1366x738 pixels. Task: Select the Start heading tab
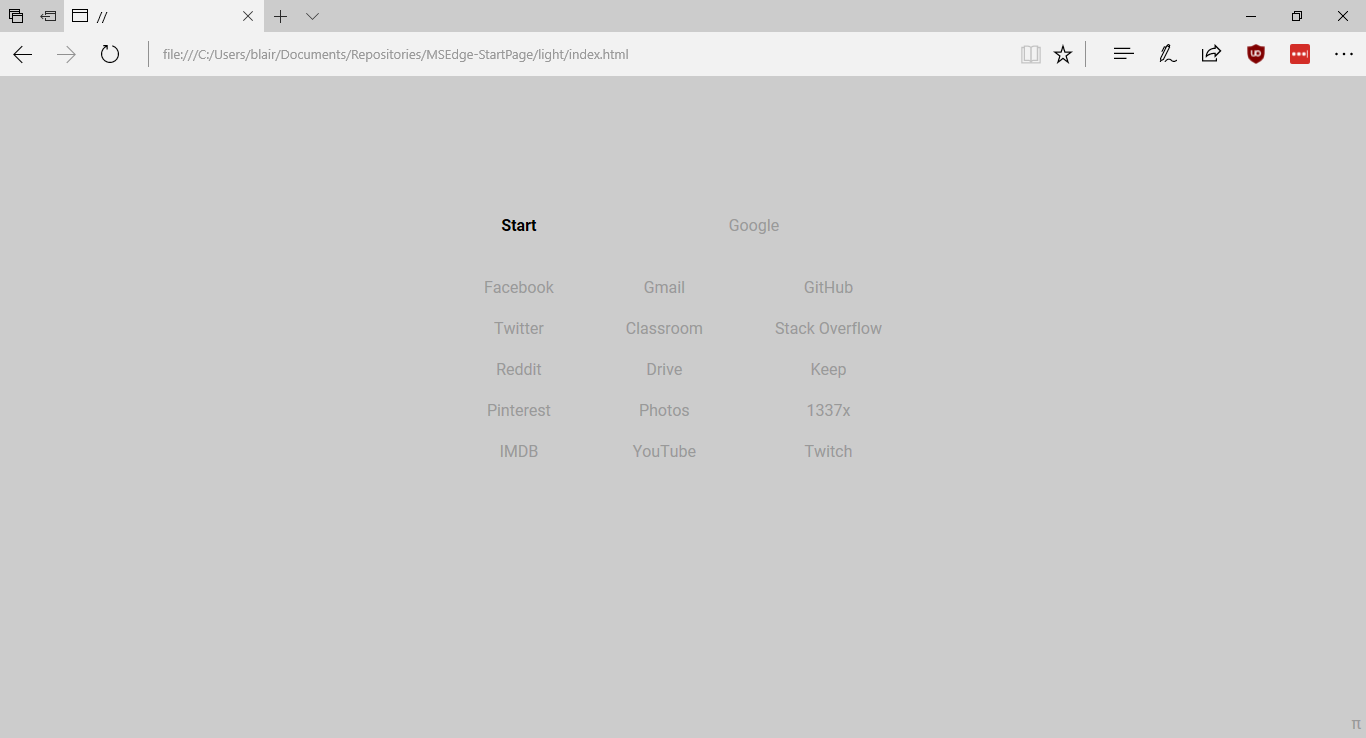519,226
